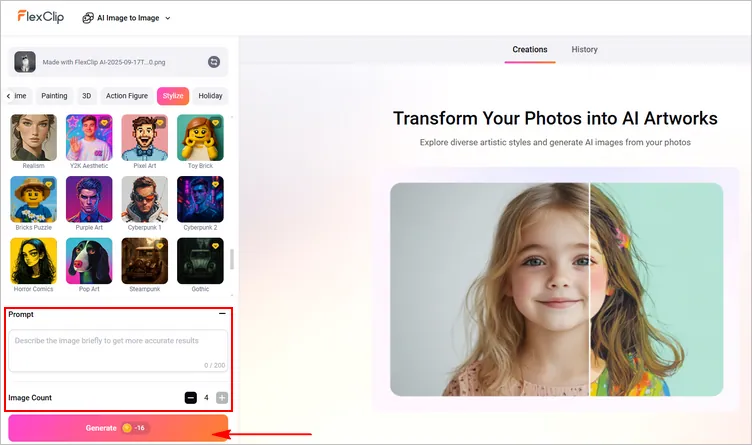The image size is (752, 445).
Task: Choose the Cyberpunk 1 style
Action: (145, 199)
